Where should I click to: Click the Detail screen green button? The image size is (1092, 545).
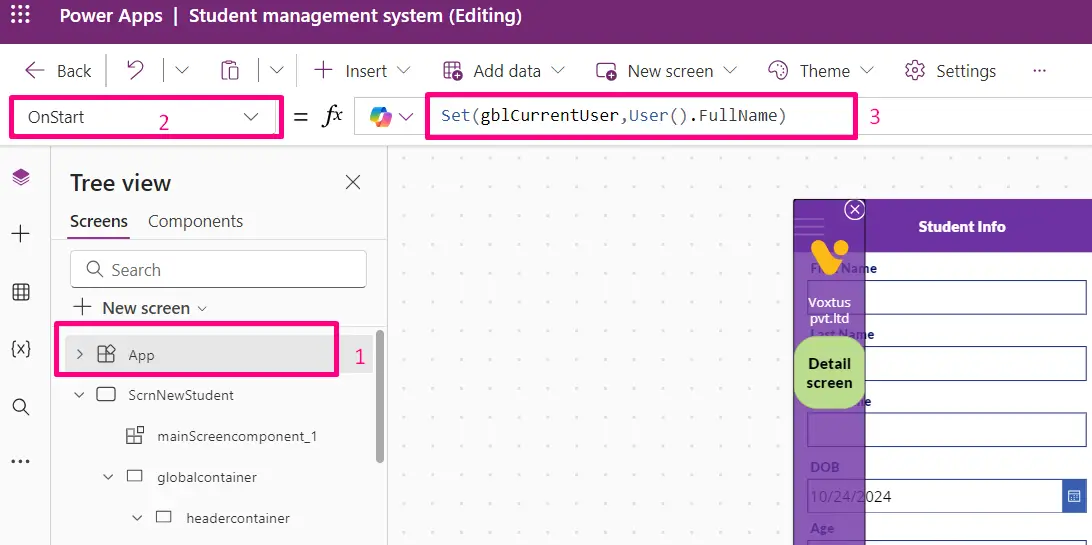829,373
